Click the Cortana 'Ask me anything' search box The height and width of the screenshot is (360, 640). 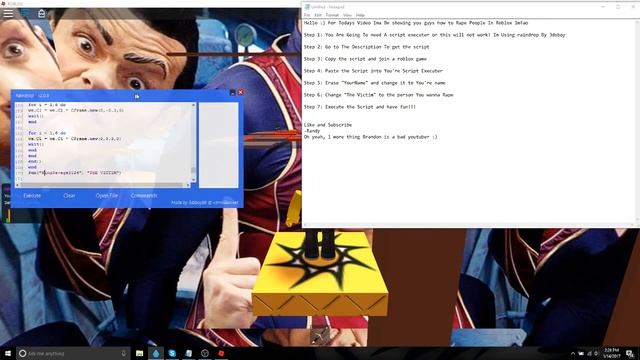pyautogui.click(x=73, y=353)
